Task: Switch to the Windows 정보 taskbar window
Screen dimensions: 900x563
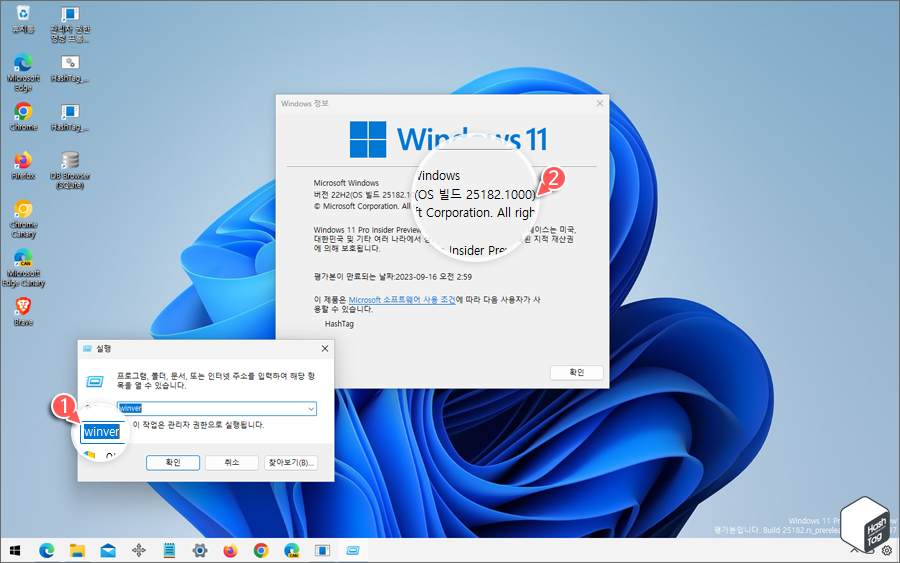Action: pyautogui.click(x=323, y=551)
